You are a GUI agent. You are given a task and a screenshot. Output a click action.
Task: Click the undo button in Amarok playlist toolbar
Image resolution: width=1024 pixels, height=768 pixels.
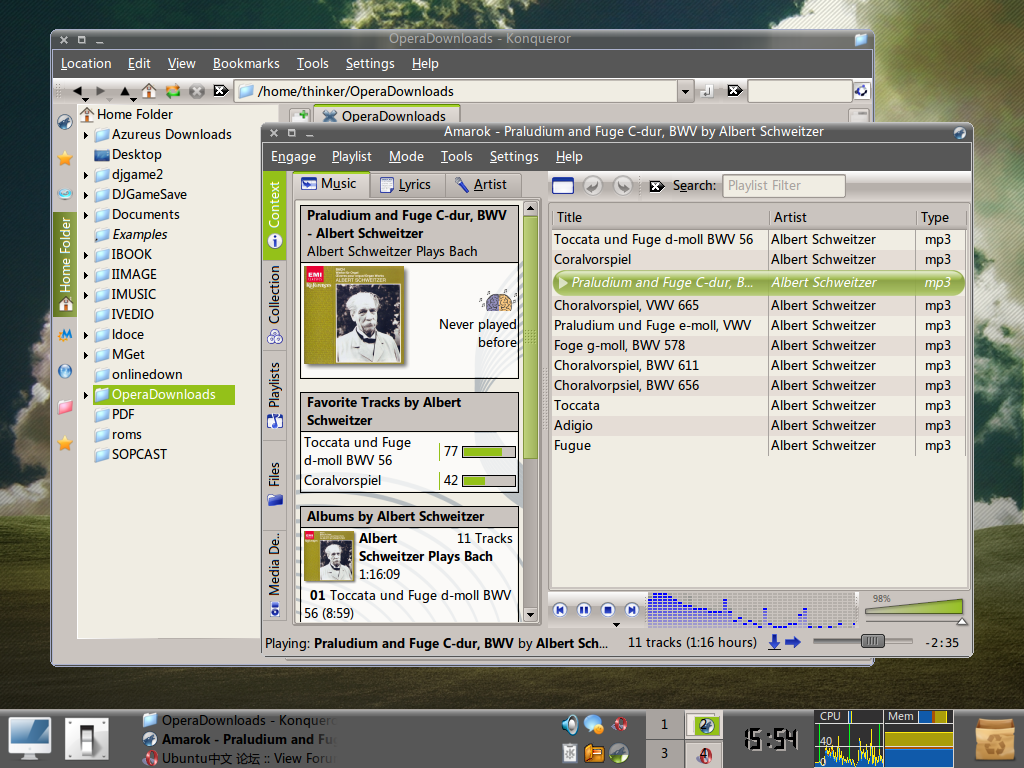coord(592,186)
